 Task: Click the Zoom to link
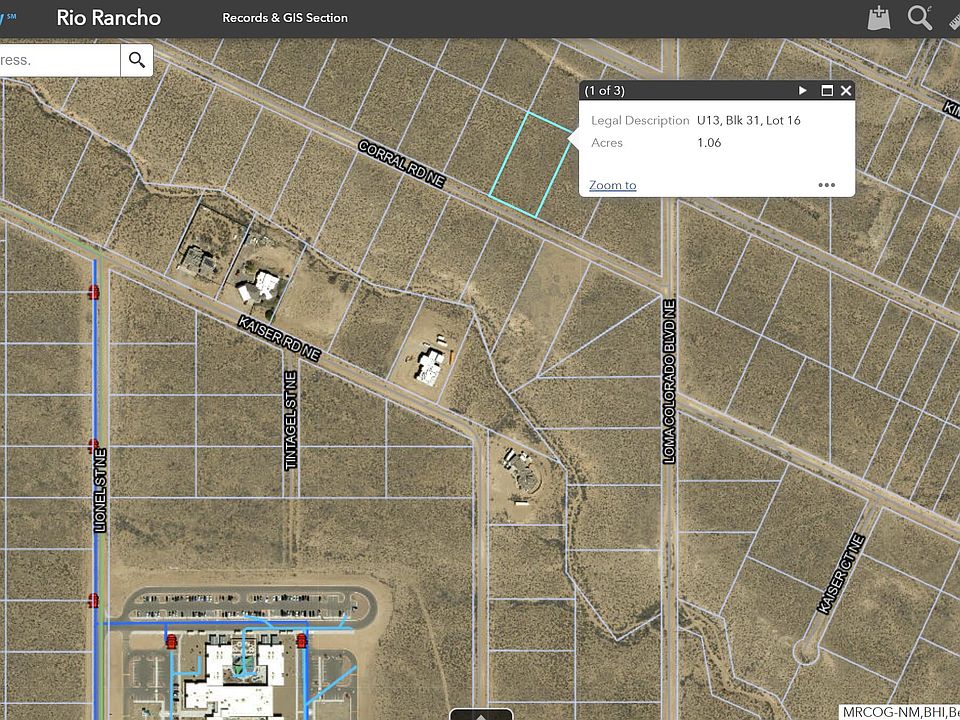612,185
